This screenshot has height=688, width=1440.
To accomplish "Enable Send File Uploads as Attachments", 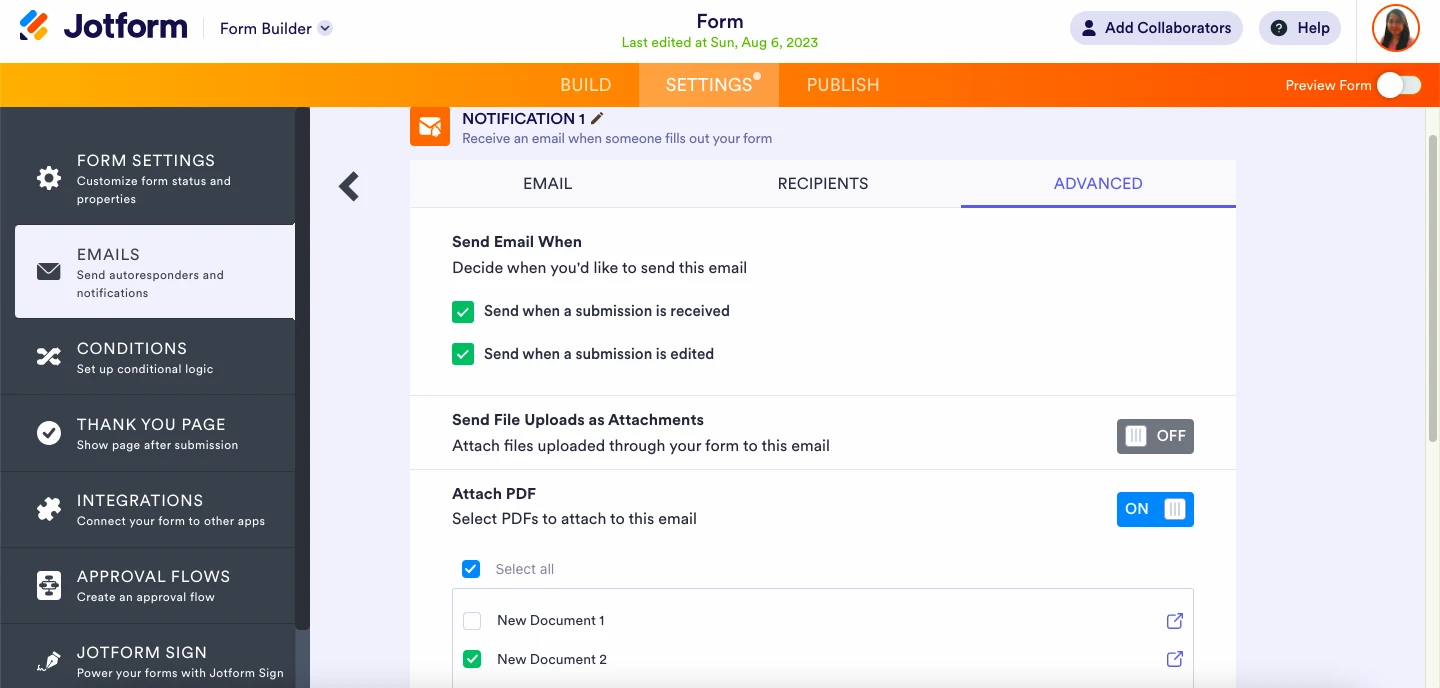I will tap(1155, 436).
